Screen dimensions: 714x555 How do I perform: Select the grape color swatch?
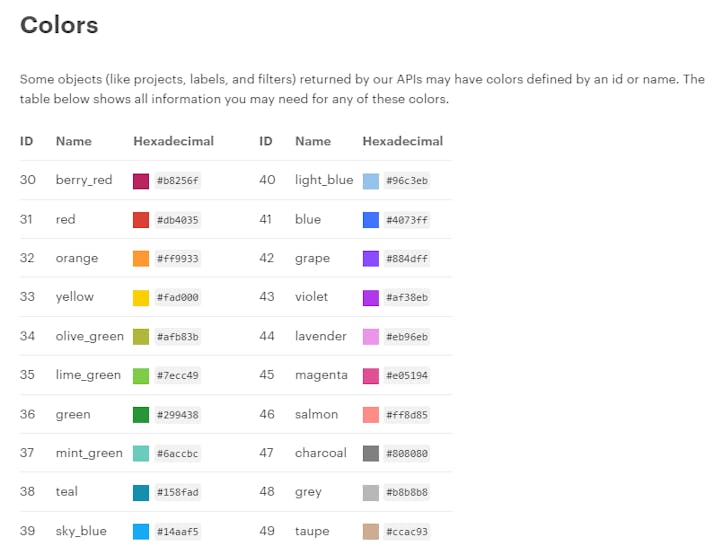[x=371, y=259]
